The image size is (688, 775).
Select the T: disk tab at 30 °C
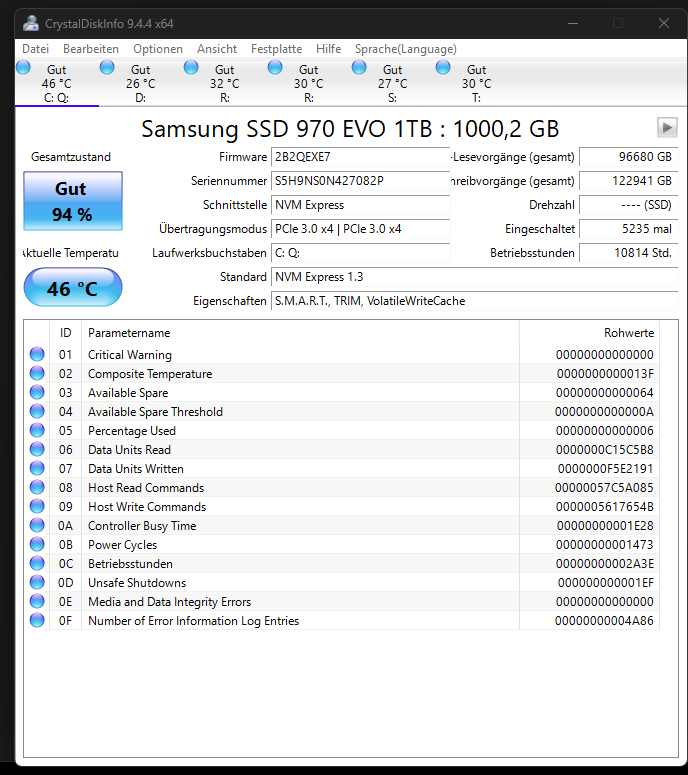click(x=476, y=83)
